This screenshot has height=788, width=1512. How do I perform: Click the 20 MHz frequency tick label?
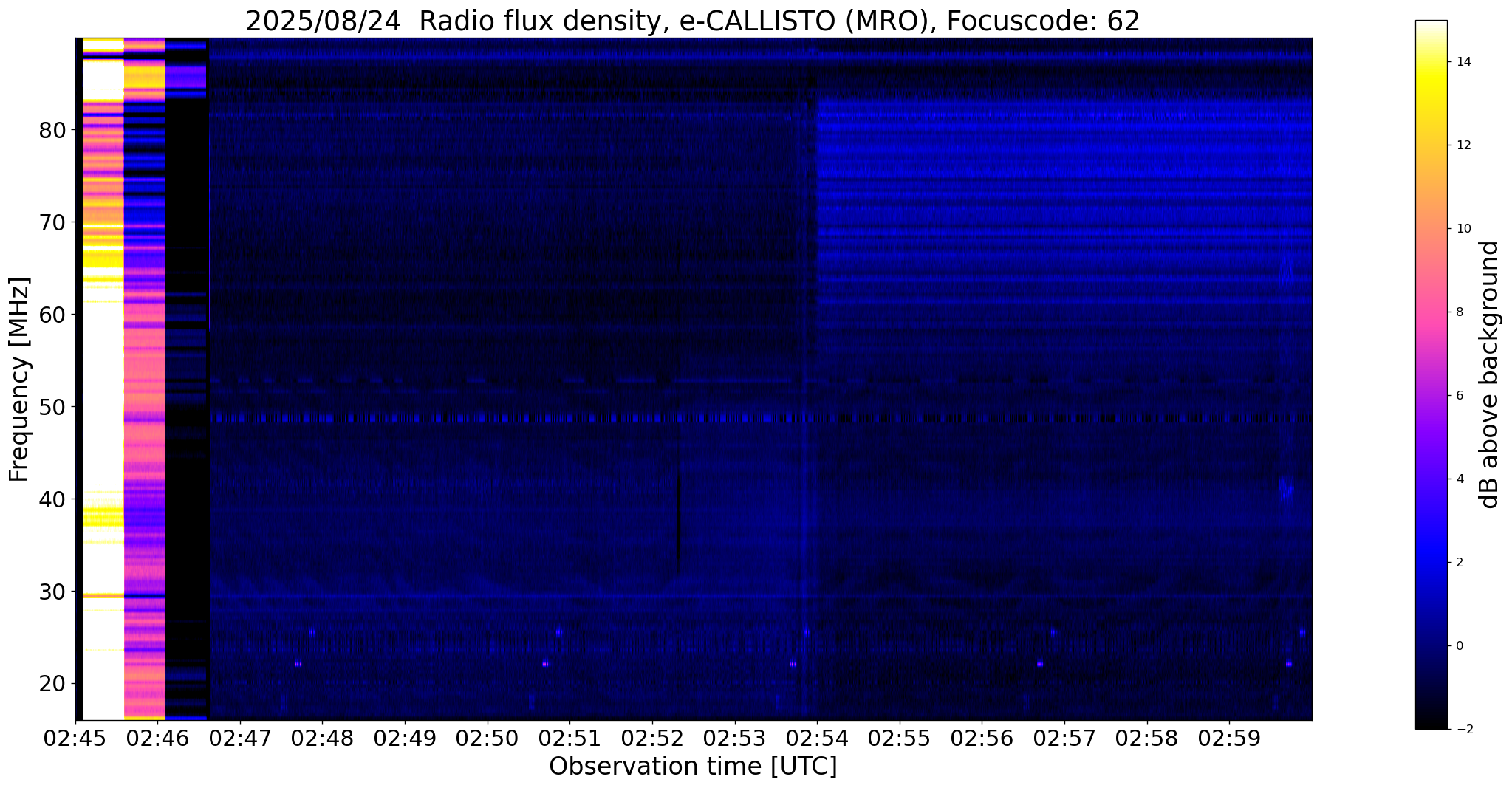pos(52,684)
